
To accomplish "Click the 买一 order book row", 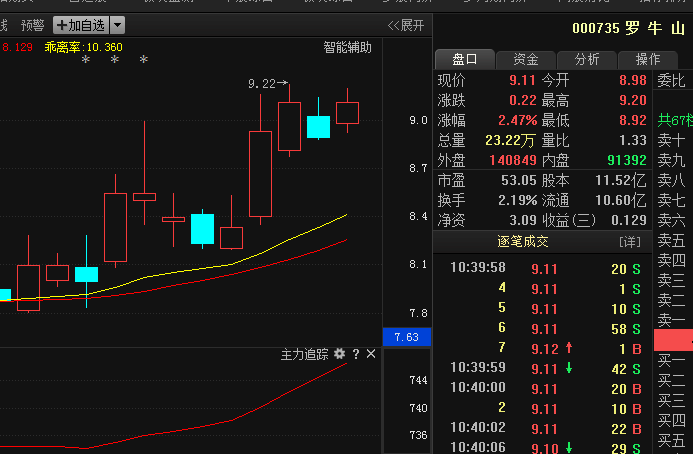I will (x=673, y=360).
